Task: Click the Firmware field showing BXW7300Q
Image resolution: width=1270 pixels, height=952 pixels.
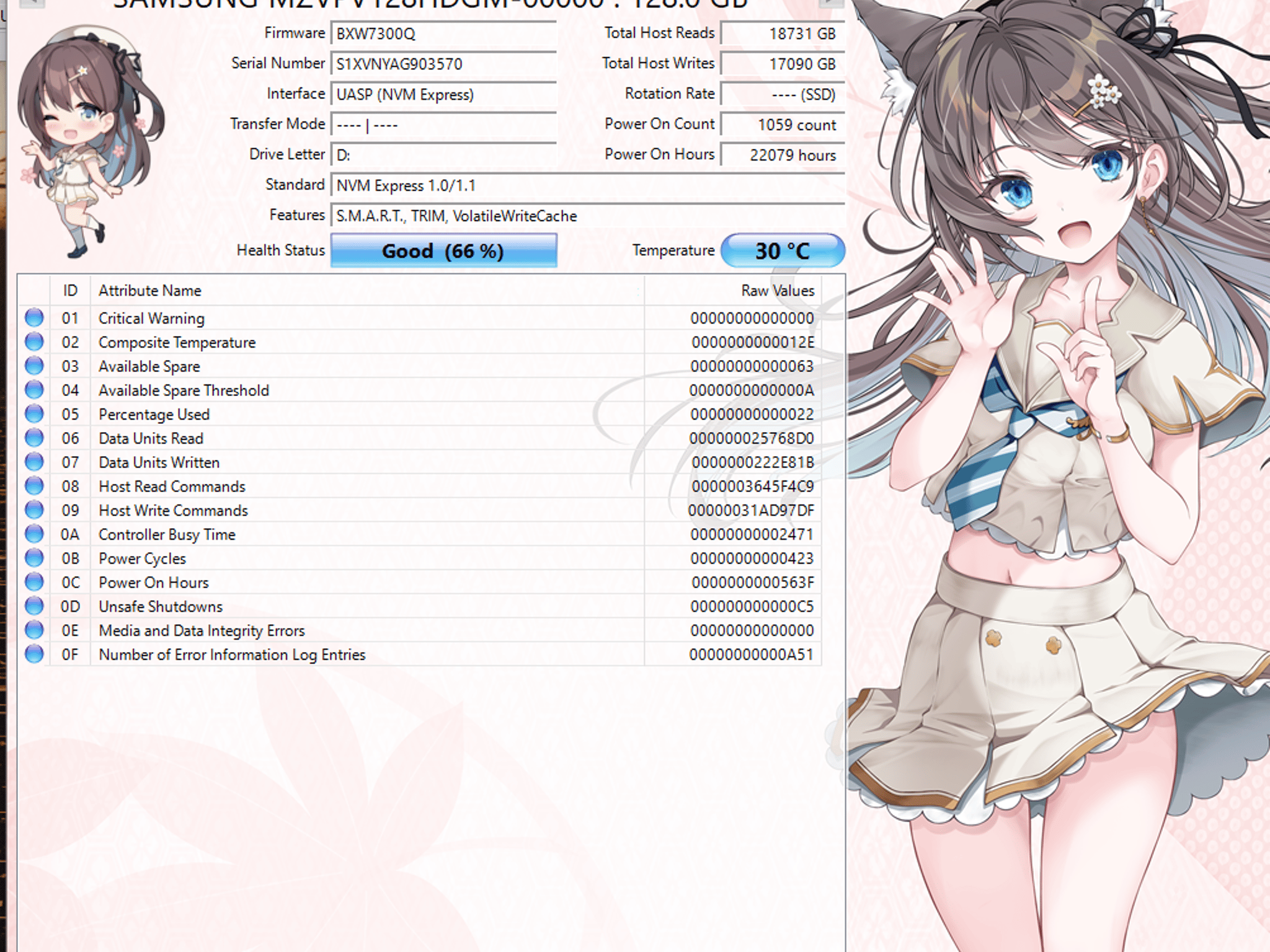Action: tap(443, 33)
